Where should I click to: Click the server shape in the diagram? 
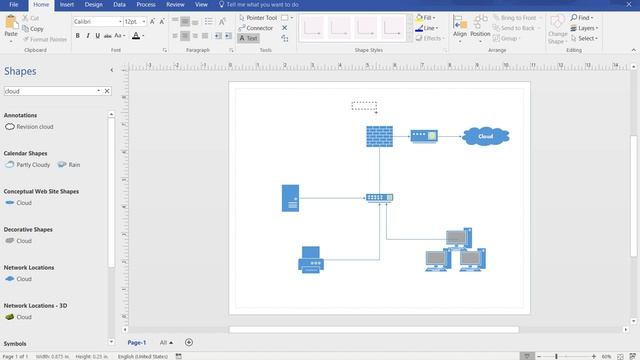point(290,198)
